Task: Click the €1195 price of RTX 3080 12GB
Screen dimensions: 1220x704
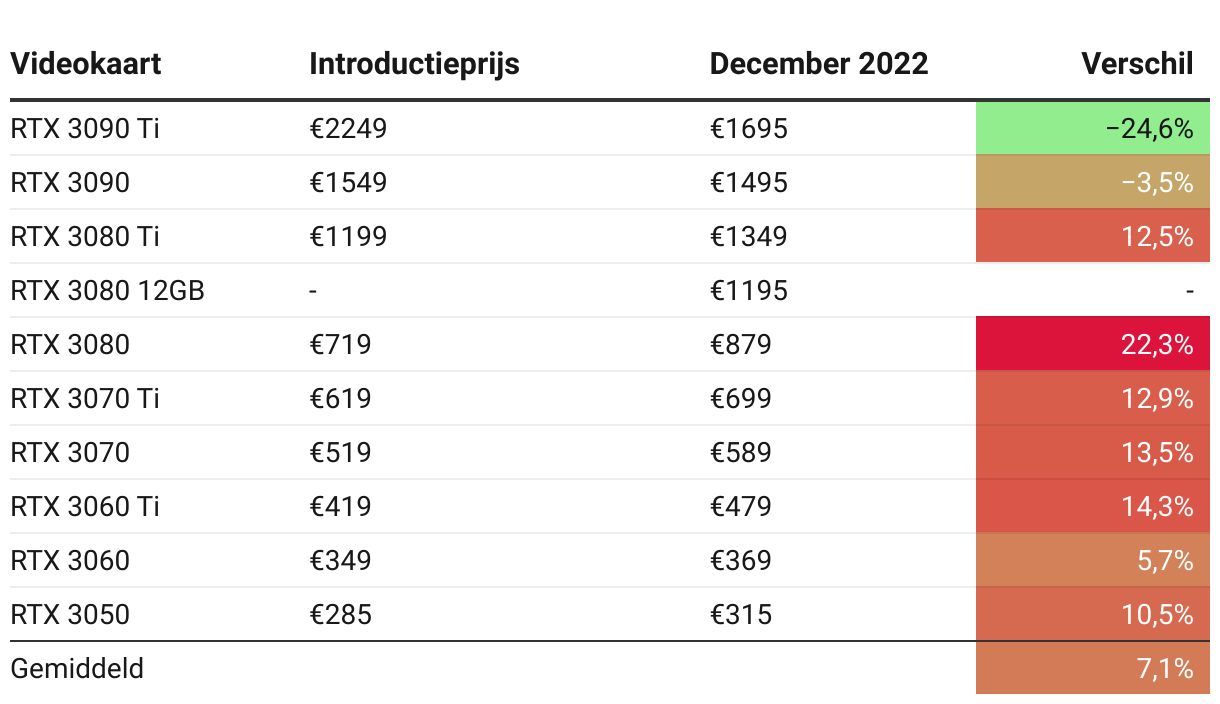Action: click(749, 290)
